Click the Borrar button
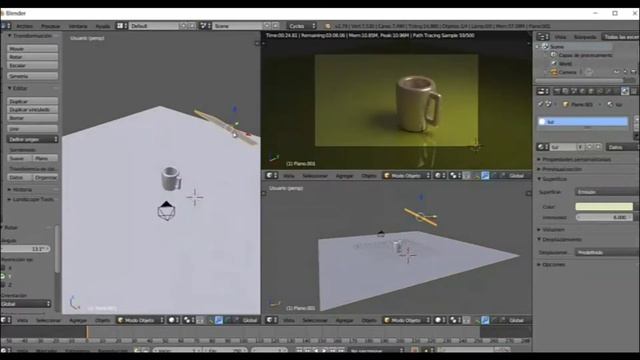This screenshot has height=360, width=640. (32, 118)
